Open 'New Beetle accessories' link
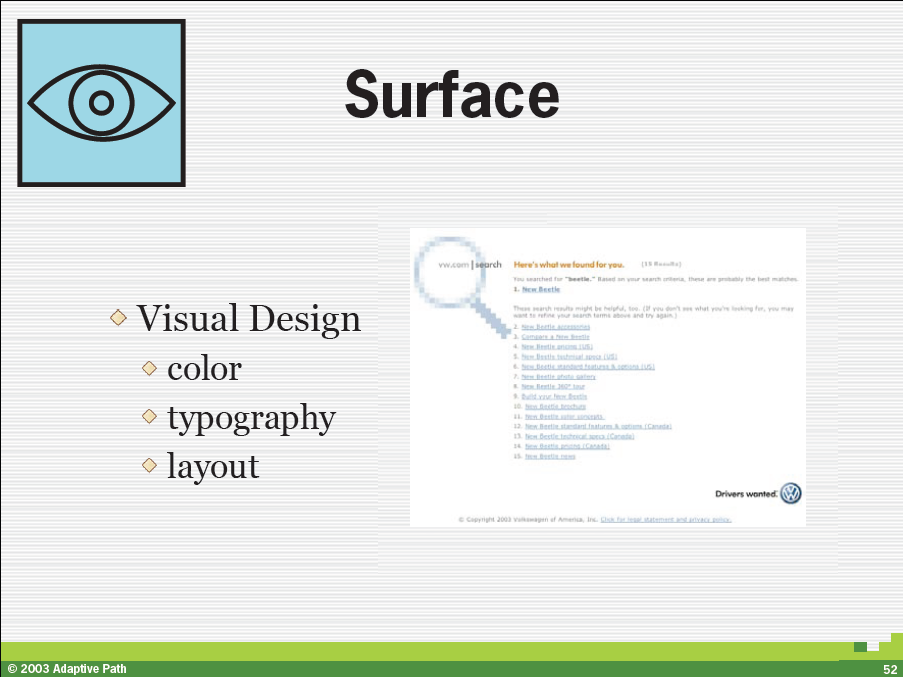This screenshot has height=677, width=903. tap(555, 326)
